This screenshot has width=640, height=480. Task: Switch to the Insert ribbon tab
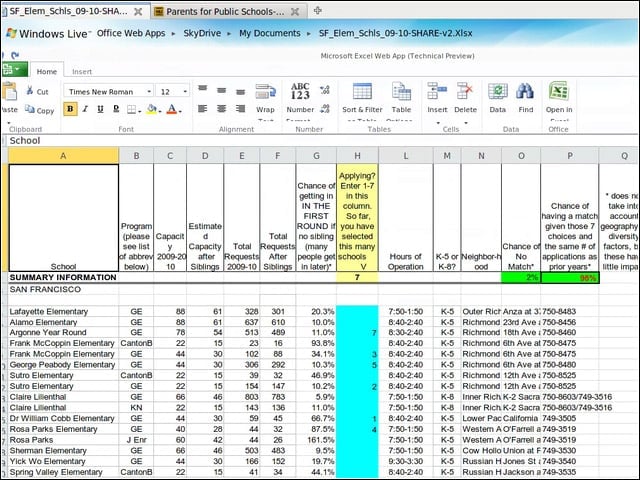click(82, 71)
